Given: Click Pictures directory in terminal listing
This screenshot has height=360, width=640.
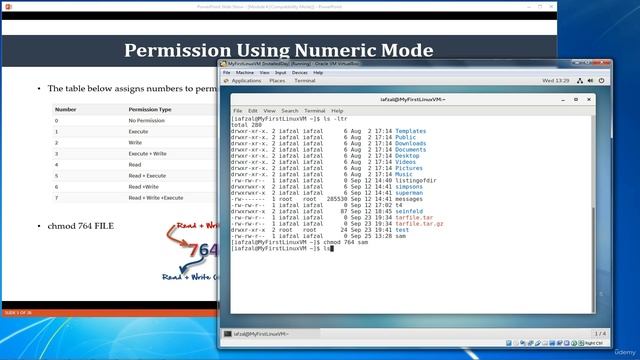Looking at the screenshot, I should click(x=409, y=168).
